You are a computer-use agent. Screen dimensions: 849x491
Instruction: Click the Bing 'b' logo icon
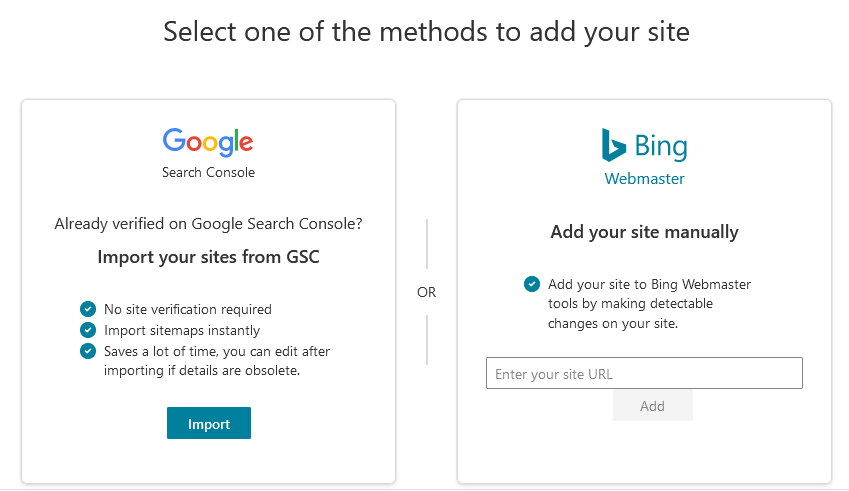[613, 145]
